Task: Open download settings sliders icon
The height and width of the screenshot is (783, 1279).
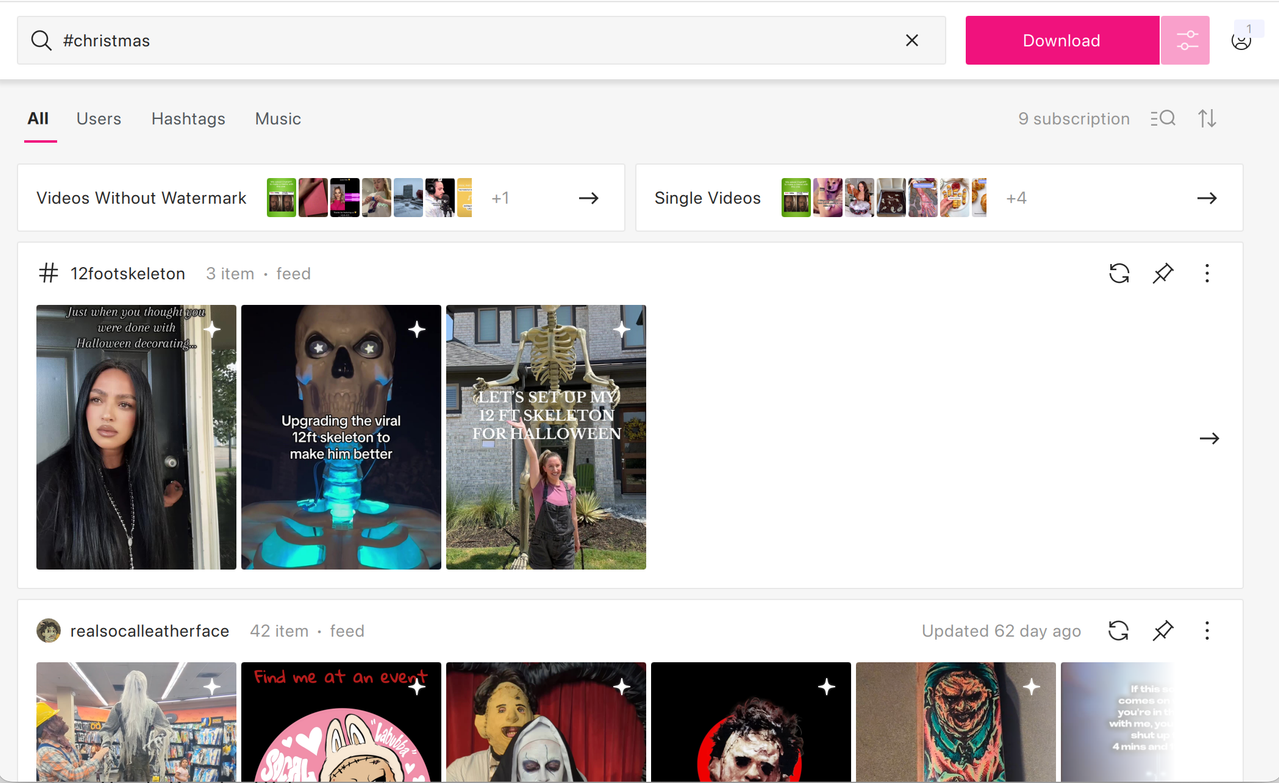Action: (x=1186, y=41)
